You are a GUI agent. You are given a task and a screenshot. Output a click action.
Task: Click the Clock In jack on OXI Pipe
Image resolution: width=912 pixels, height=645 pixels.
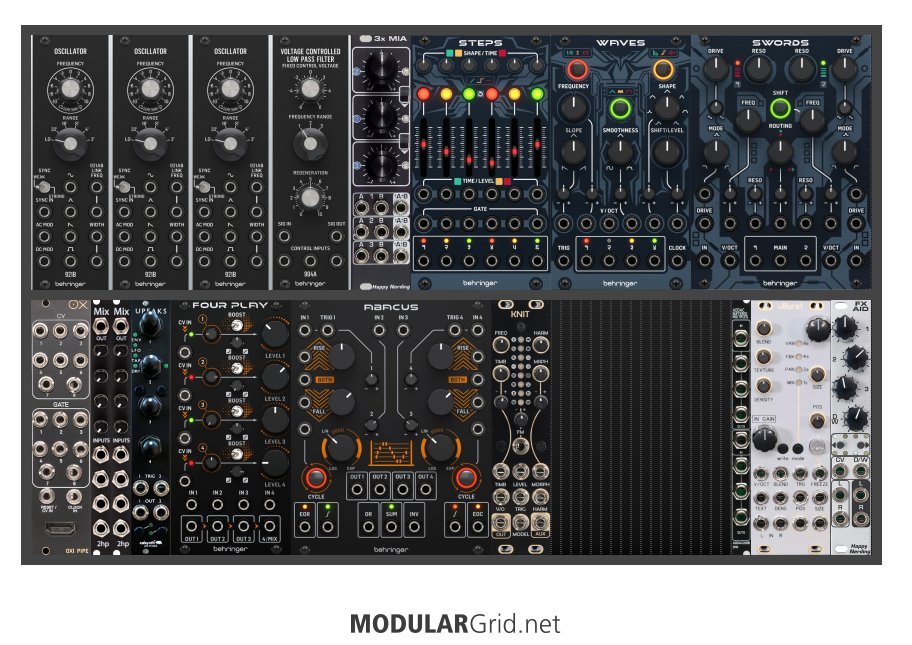74,497
